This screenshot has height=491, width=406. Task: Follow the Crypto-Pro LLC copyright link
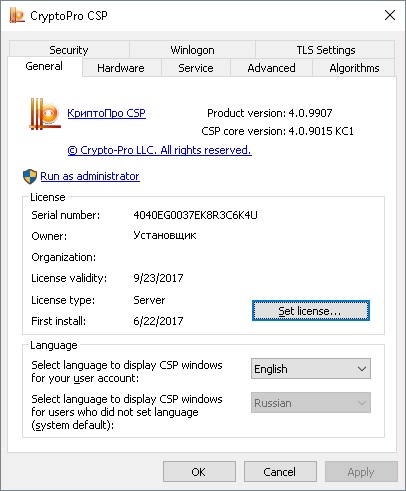(x=159, y=150)
